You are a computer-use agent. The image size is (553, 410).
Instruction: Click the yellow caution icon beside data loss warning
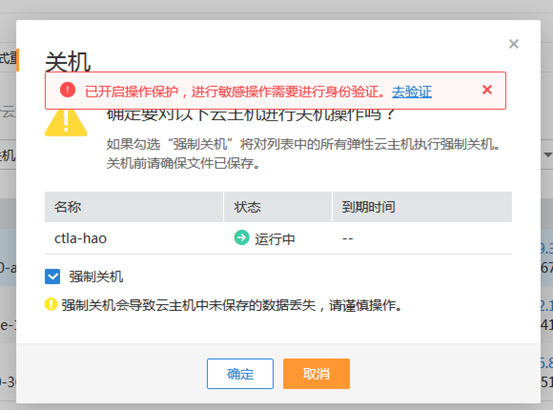pos(51,304)
